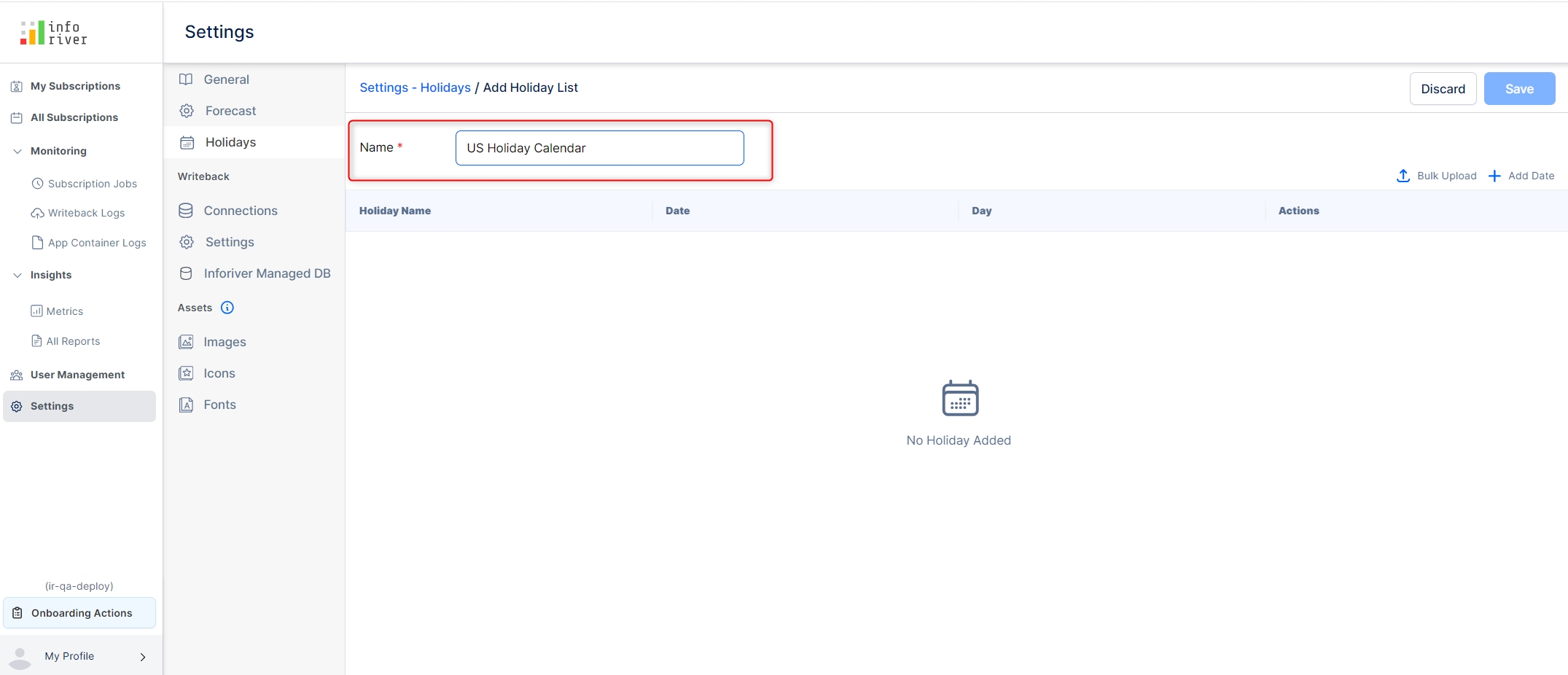Click the Writeback Logs cloud icon
The image size is (1568, 675).
tap(37, 213)
